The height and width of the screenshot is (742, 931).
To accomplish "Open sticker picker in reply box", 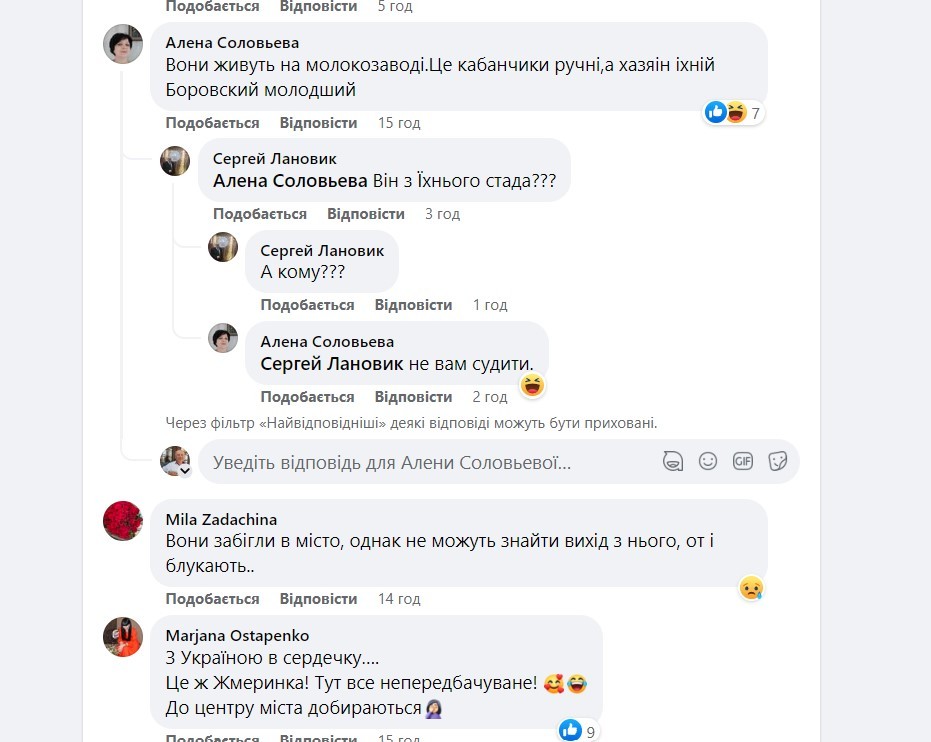I will (777, 461).
